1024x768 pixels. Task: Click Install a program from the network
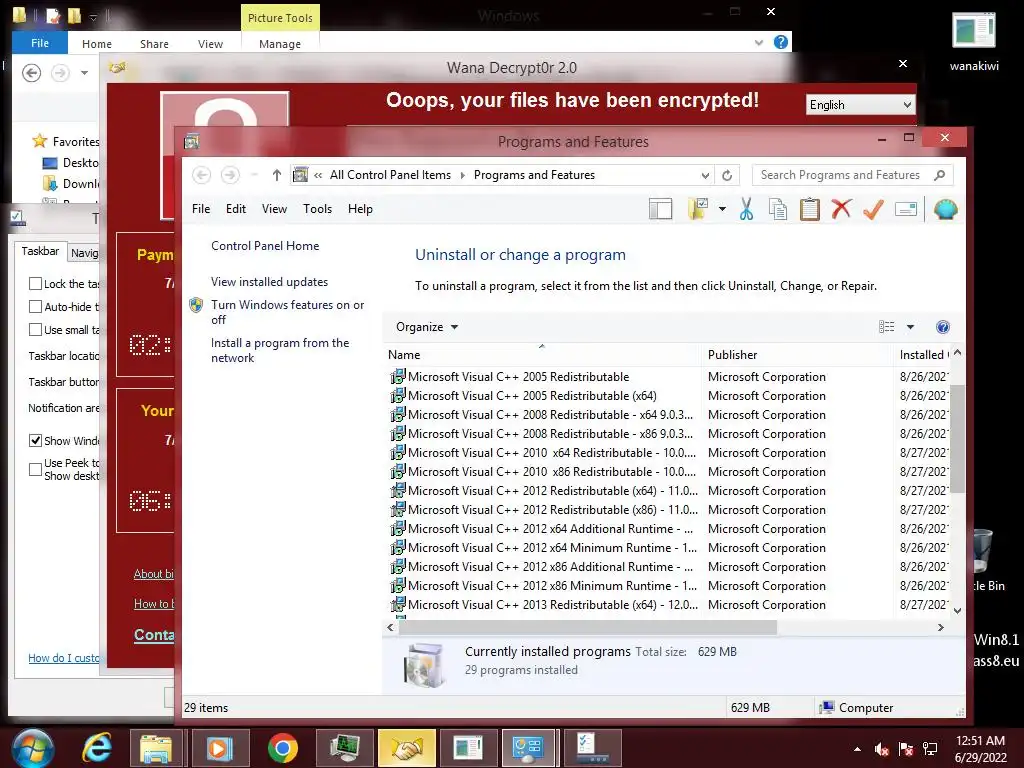[280, 350]
